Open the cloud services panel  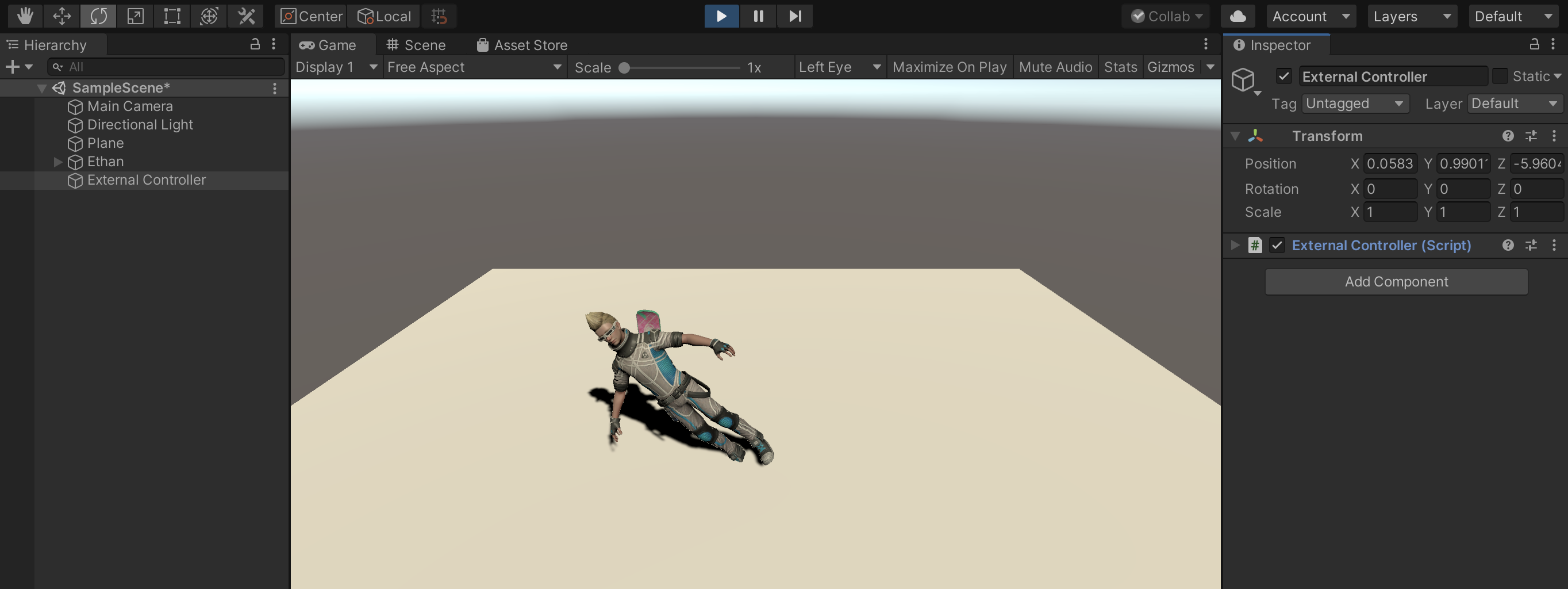point(1238,16)
